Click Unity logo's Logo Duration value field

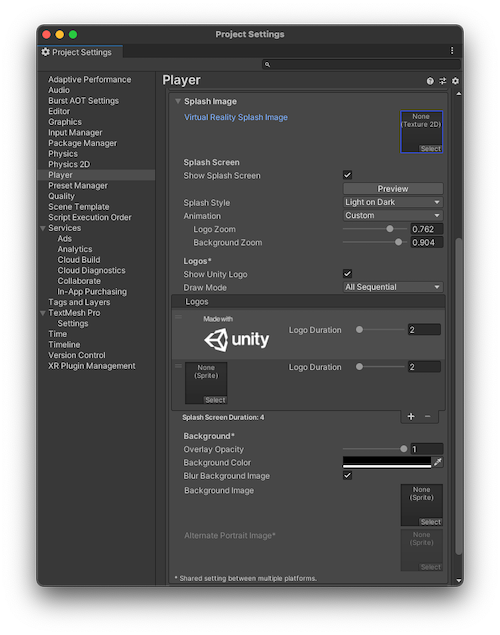coord(424,330)
